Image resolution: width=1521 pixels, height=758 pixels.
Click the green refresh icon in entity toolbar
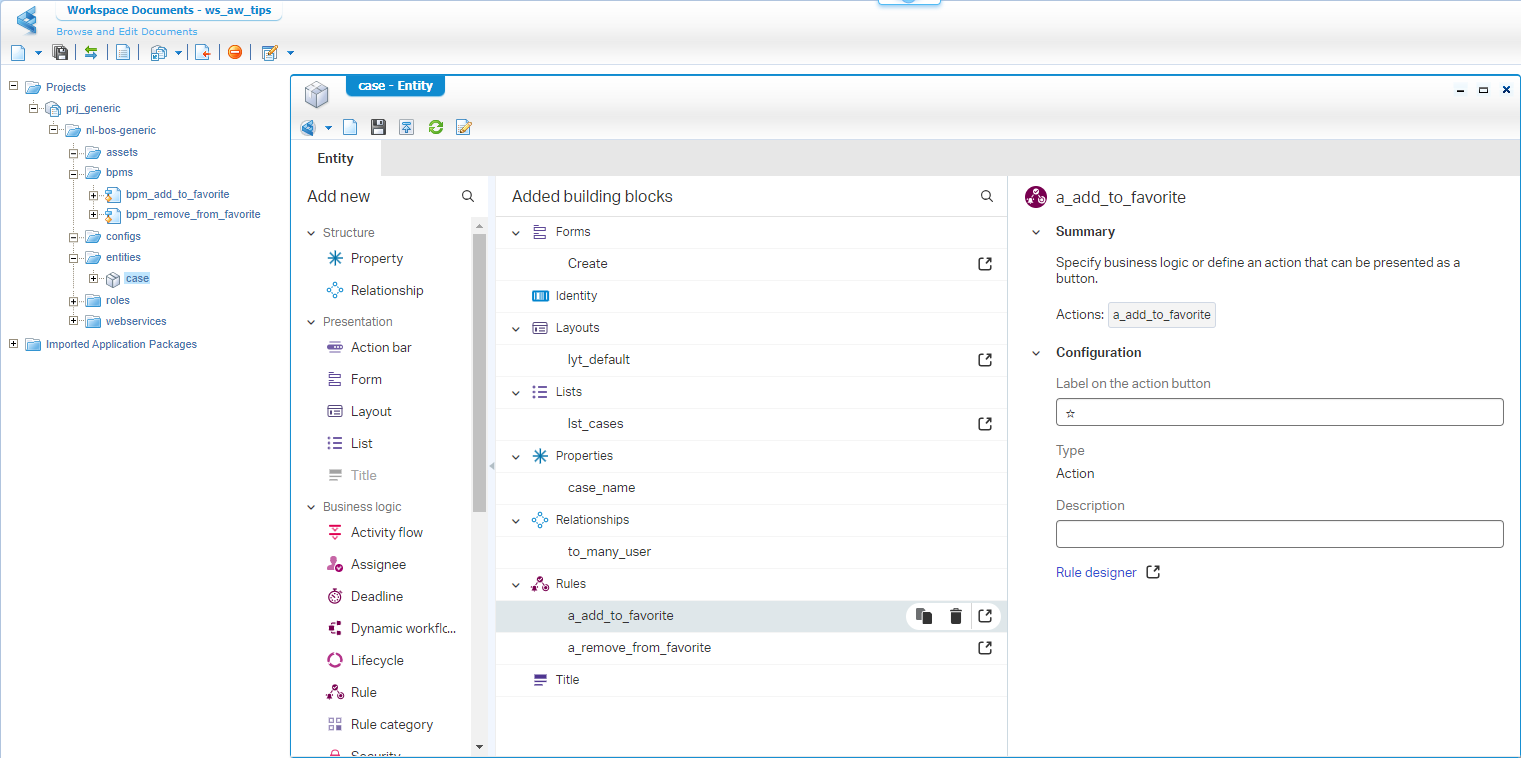[435, 127]
